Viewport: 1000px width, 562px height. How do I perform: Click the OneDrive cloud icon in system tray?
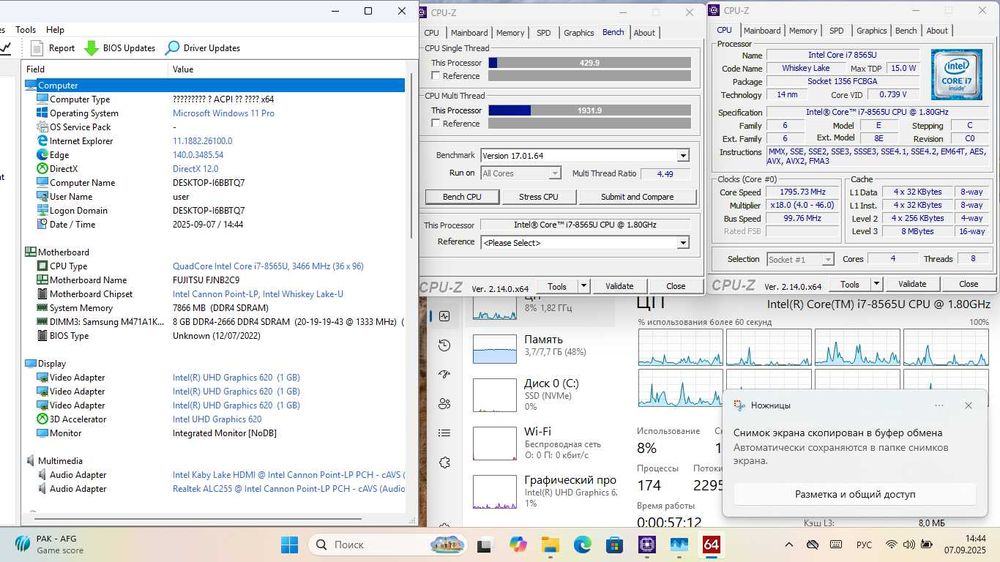[x=812, y=545]
